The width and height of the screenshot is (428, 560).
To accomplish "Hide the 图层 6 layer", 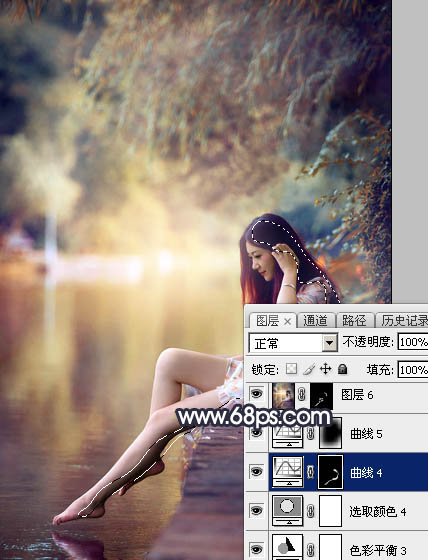I will 257,394.
